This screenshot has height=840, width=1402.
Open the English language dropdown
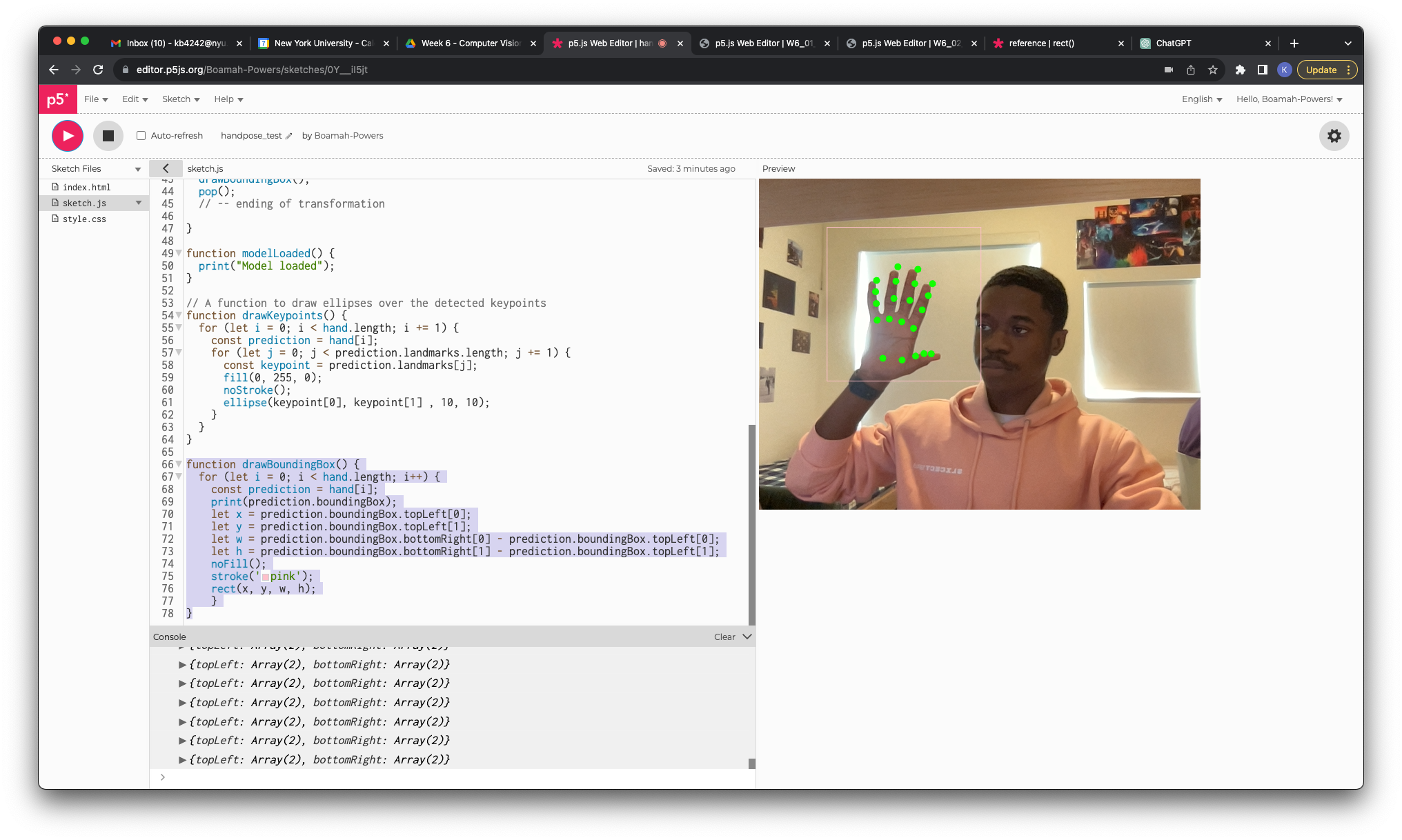1202,99
